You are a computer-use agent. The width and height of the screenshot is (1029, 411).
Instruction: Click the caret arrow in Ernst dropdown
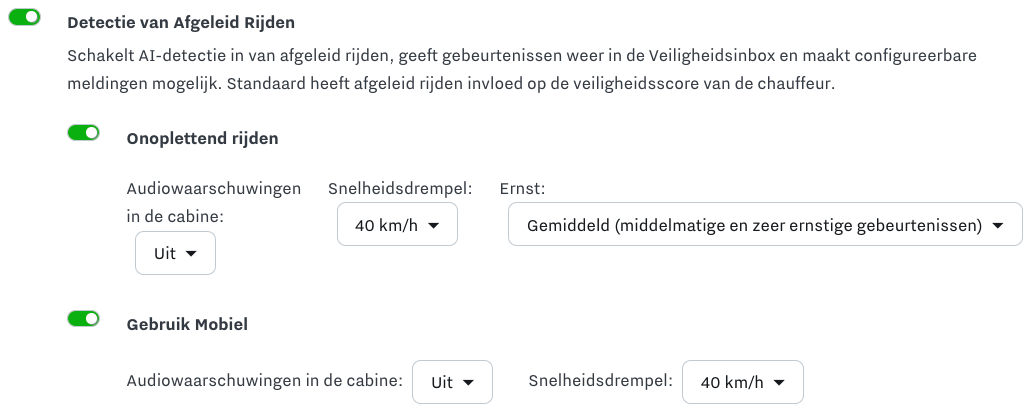click(x=997, y=226)
